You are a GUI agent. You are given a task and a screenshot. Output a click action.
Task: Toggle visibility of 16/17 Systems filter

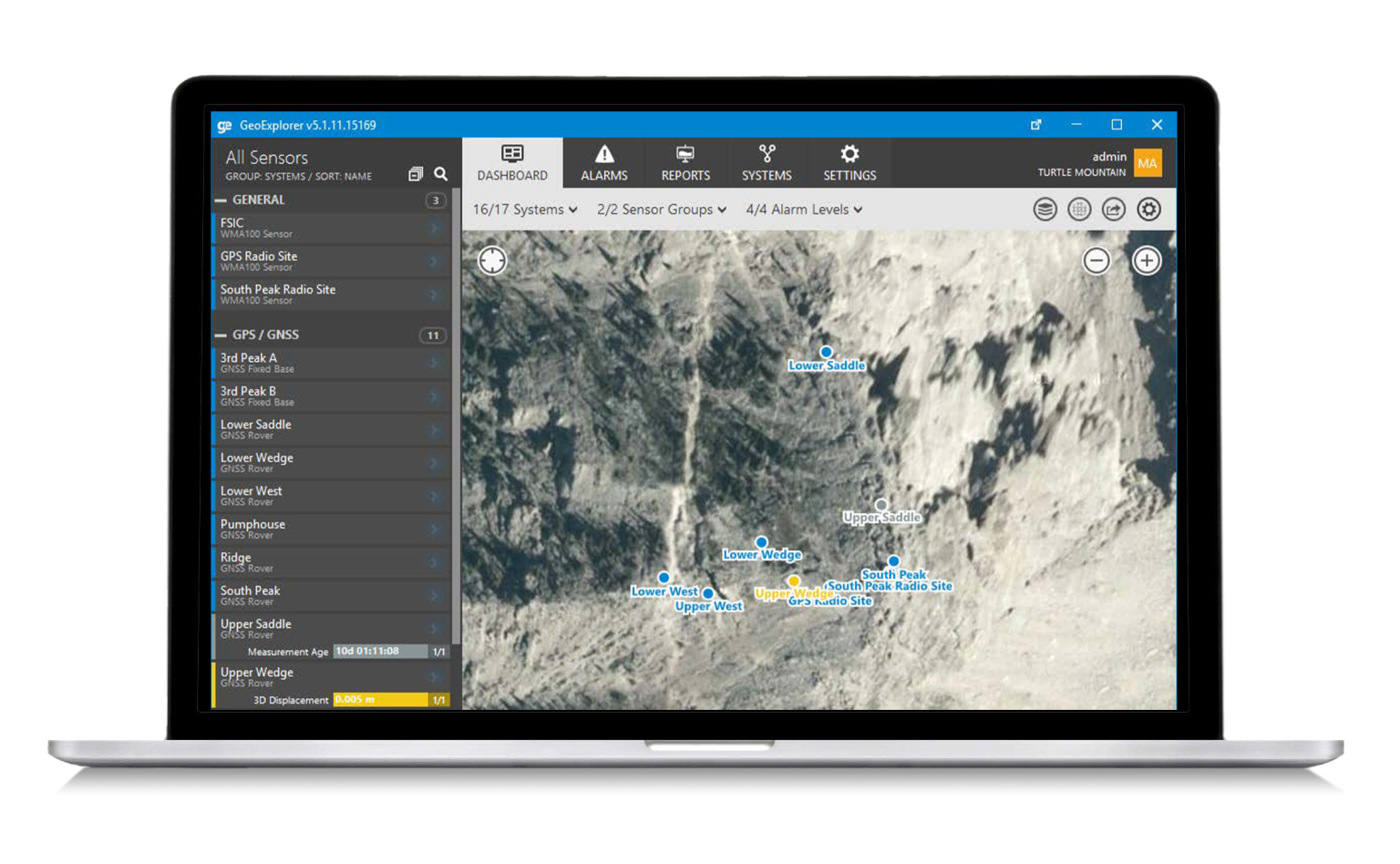click(x=524, y=209)
